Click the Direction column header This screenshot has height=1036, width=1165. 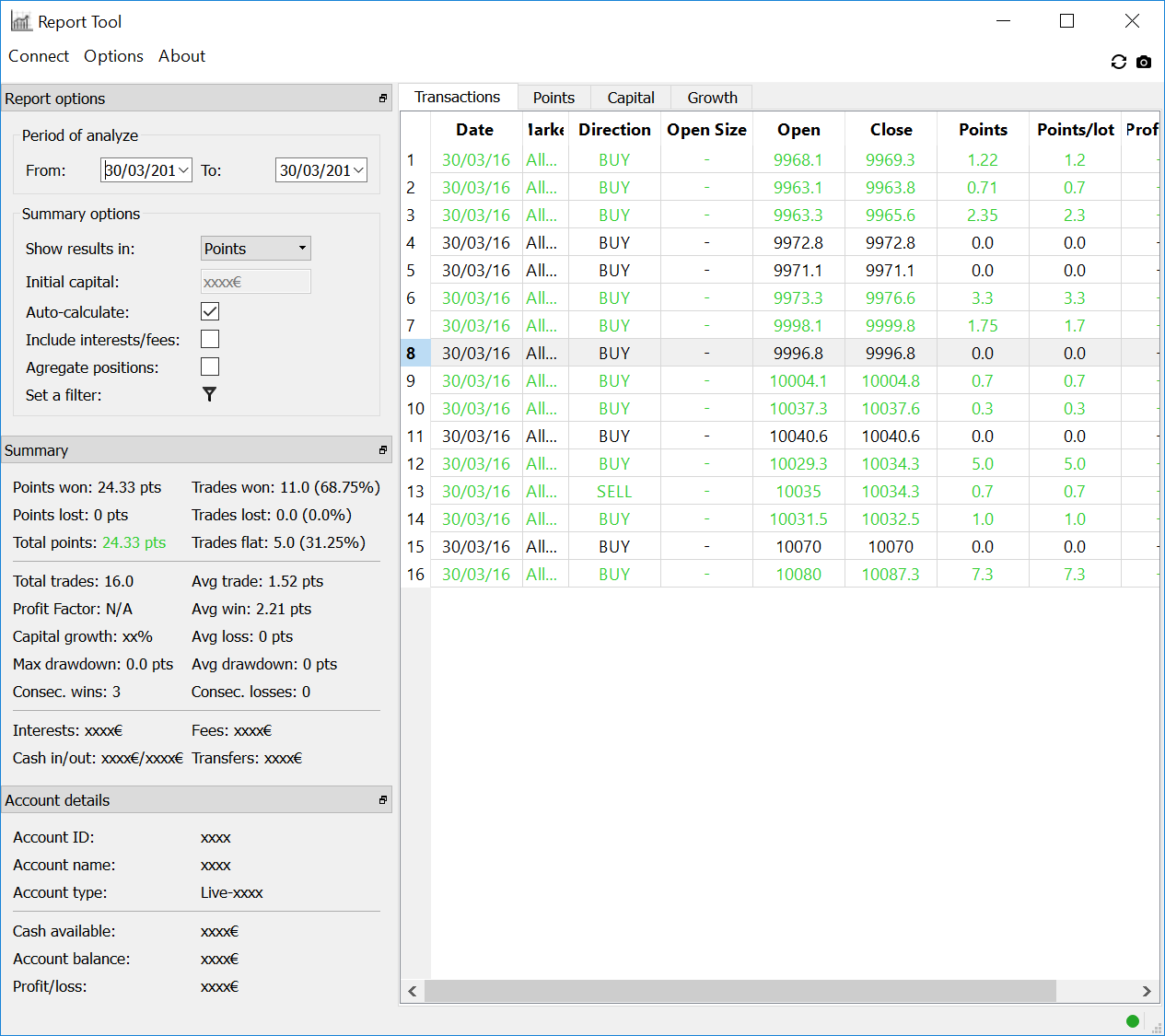(x=614, y=130)
